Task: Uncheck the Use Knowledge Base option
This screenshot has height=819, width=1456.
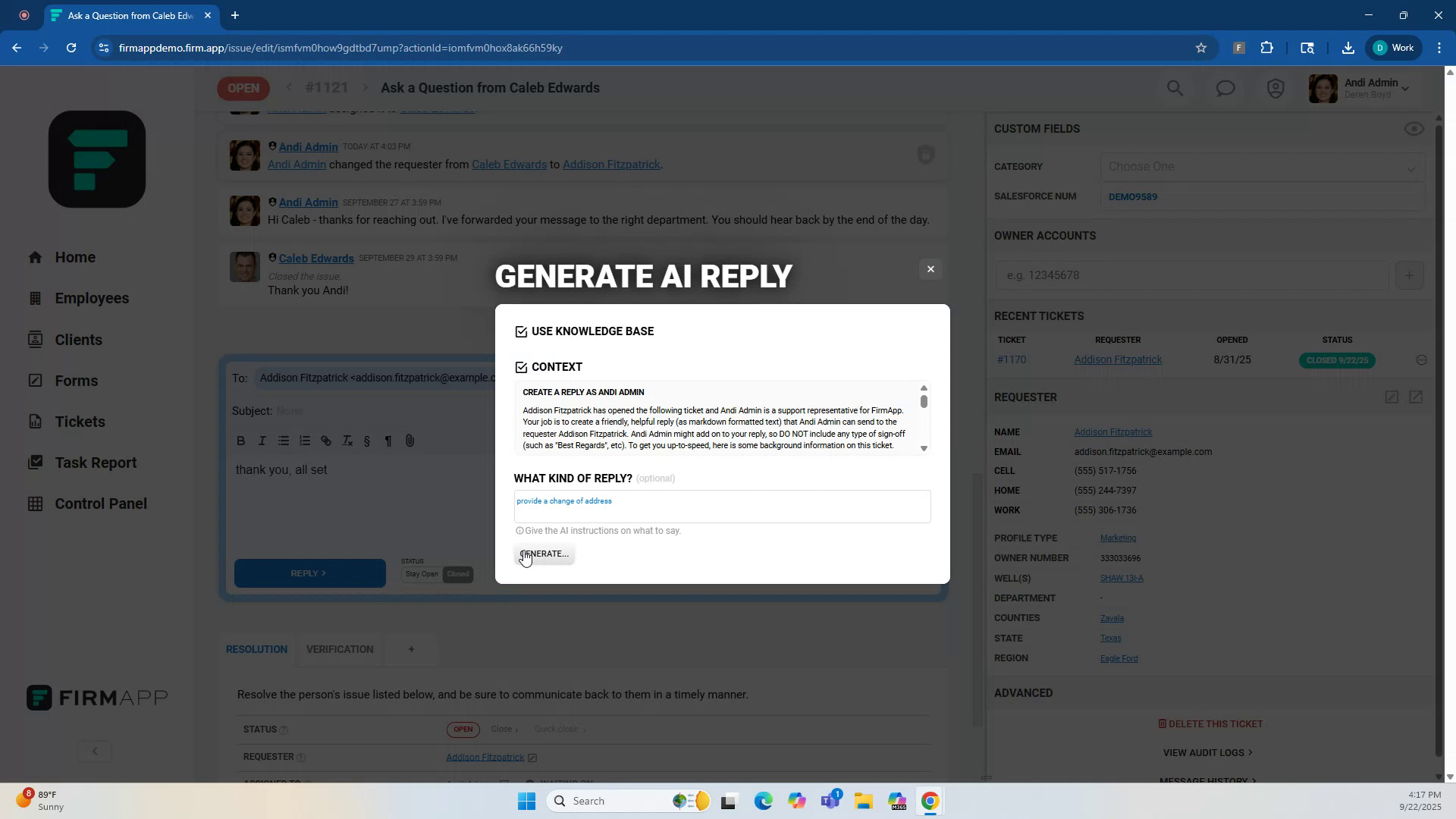Action: [x=520, y=331]
